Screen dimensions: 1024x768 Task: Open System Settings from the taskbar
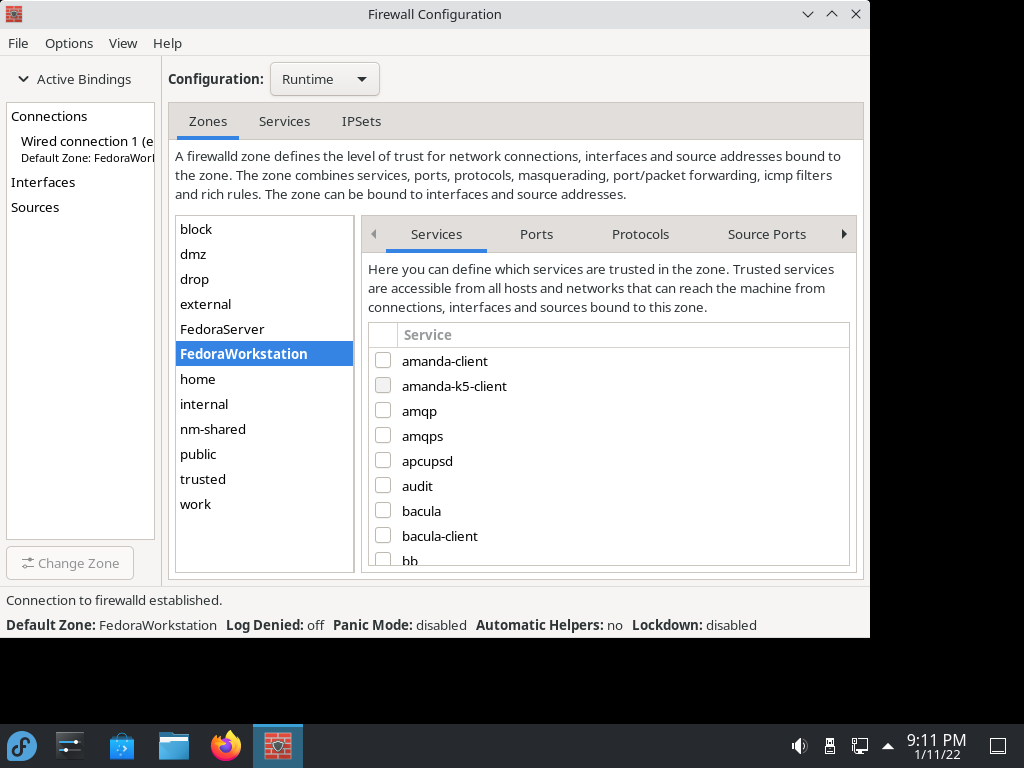[x=69, y=746]
